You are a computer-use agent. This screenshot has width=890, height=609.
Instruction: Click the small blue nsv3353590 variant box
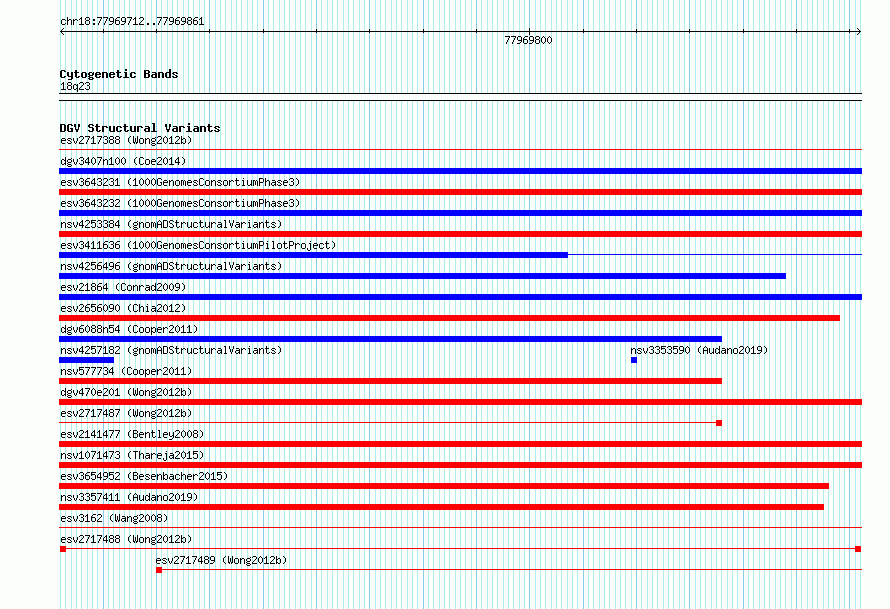pos(634,360)
